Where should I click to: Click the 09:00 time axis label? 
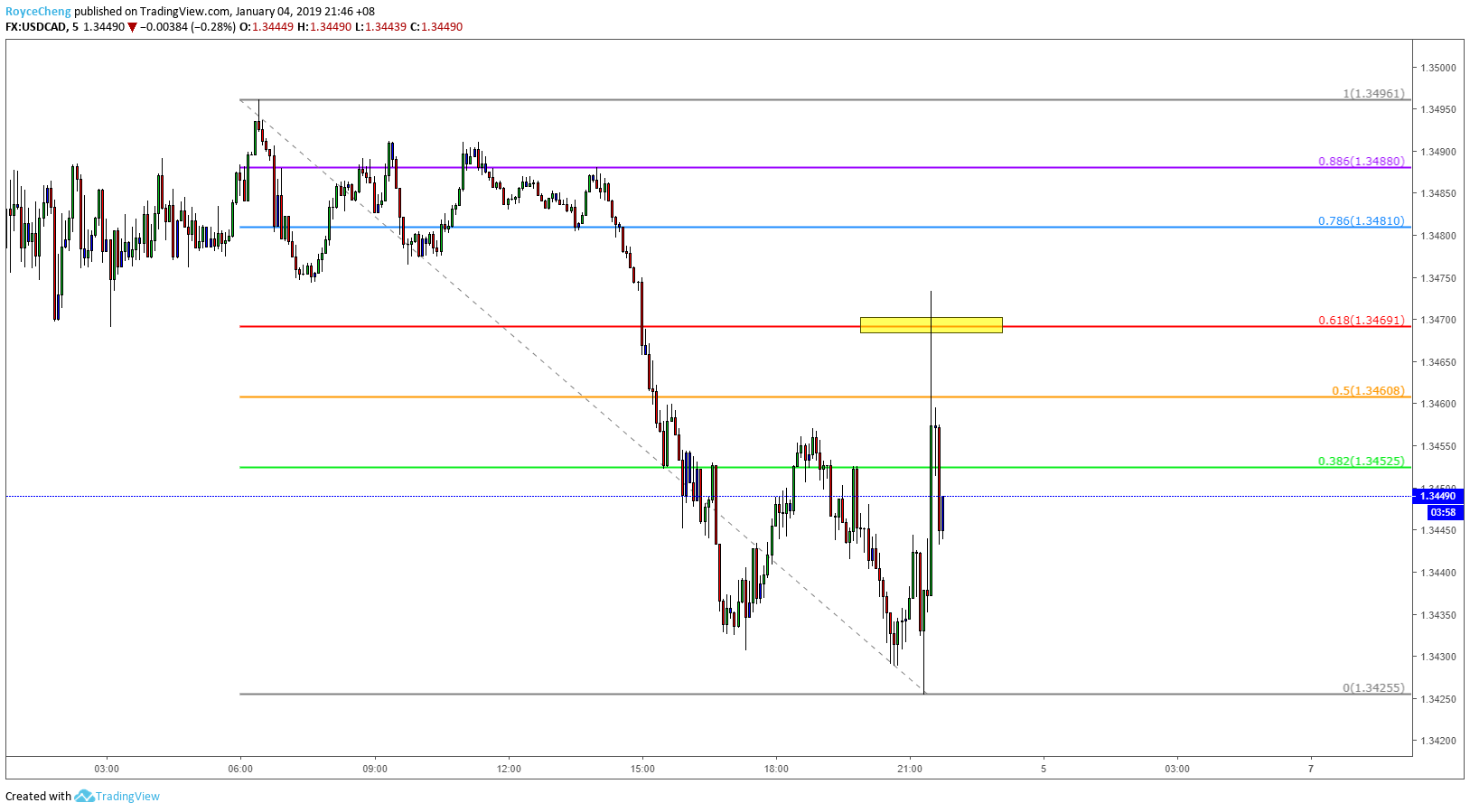coord(375,769)
